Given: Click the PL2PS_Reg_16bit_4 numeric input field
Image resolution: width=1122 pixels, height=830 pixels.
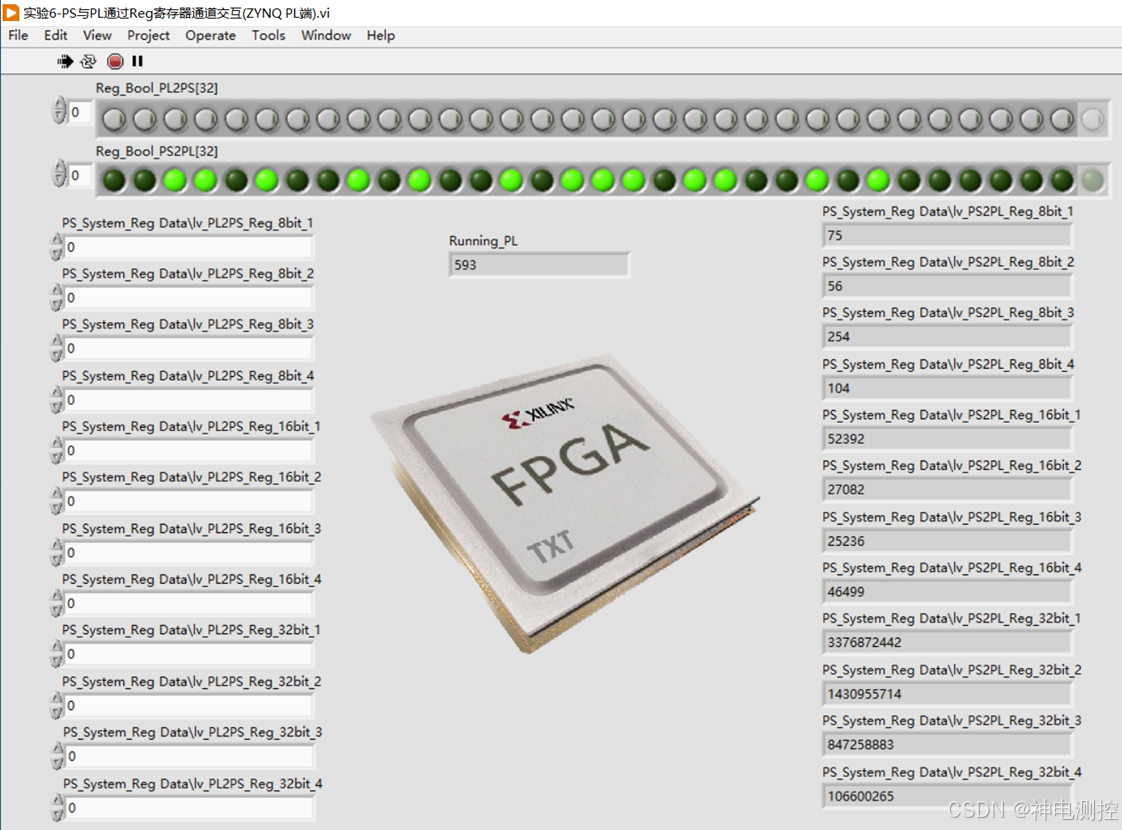Looking at the screenshot, I should click(189, 604).
